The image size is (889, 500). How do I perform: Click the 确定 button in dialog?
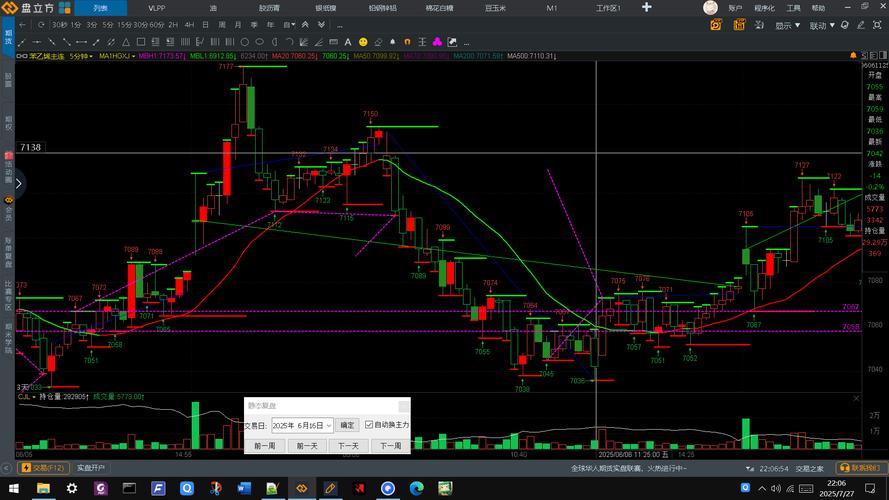point(347,425)
